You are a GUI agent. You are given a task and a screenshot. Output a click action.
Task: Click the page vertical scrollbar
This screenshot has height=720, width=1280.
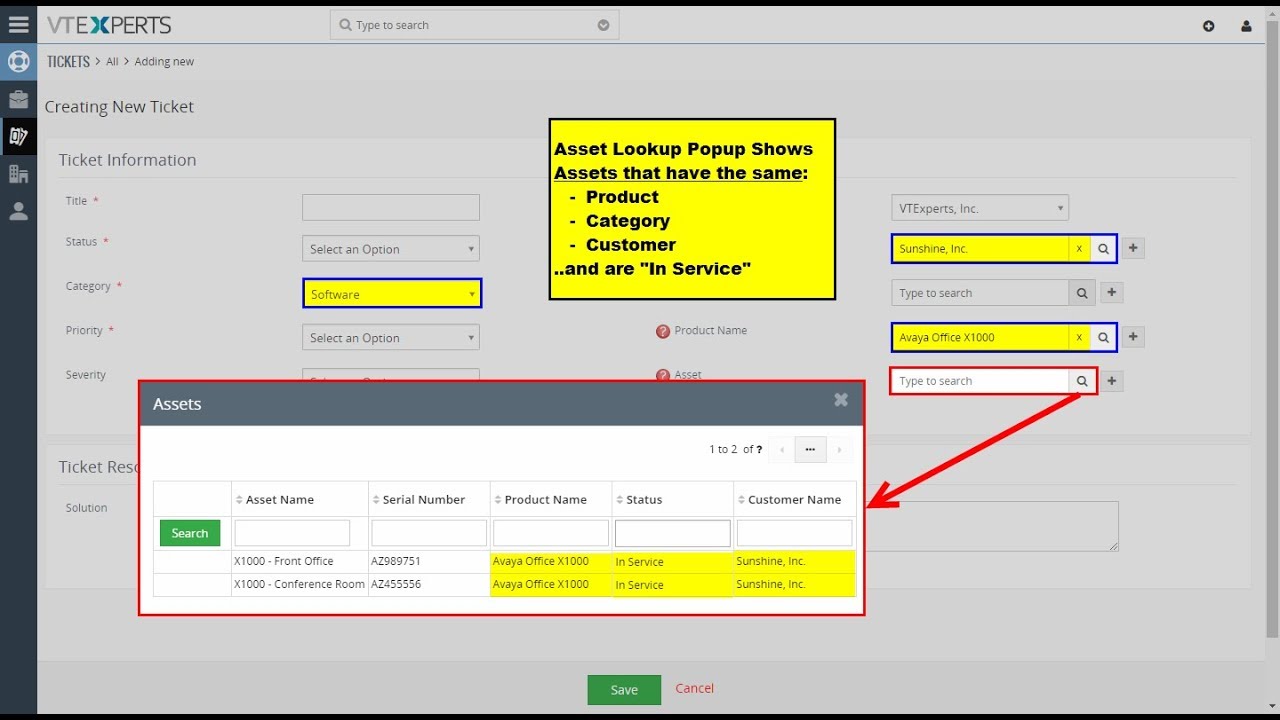coord(1272,330)
